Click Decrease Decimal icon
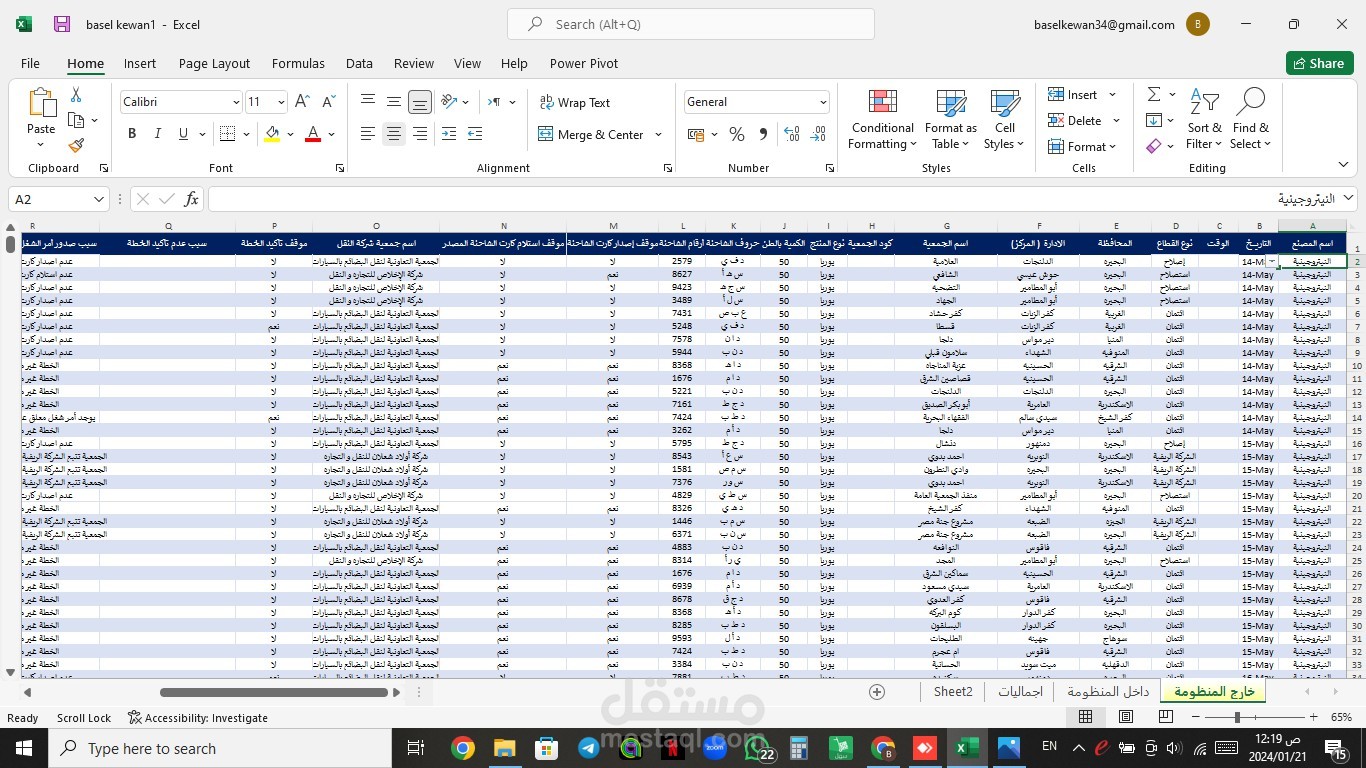 point(818,134)
